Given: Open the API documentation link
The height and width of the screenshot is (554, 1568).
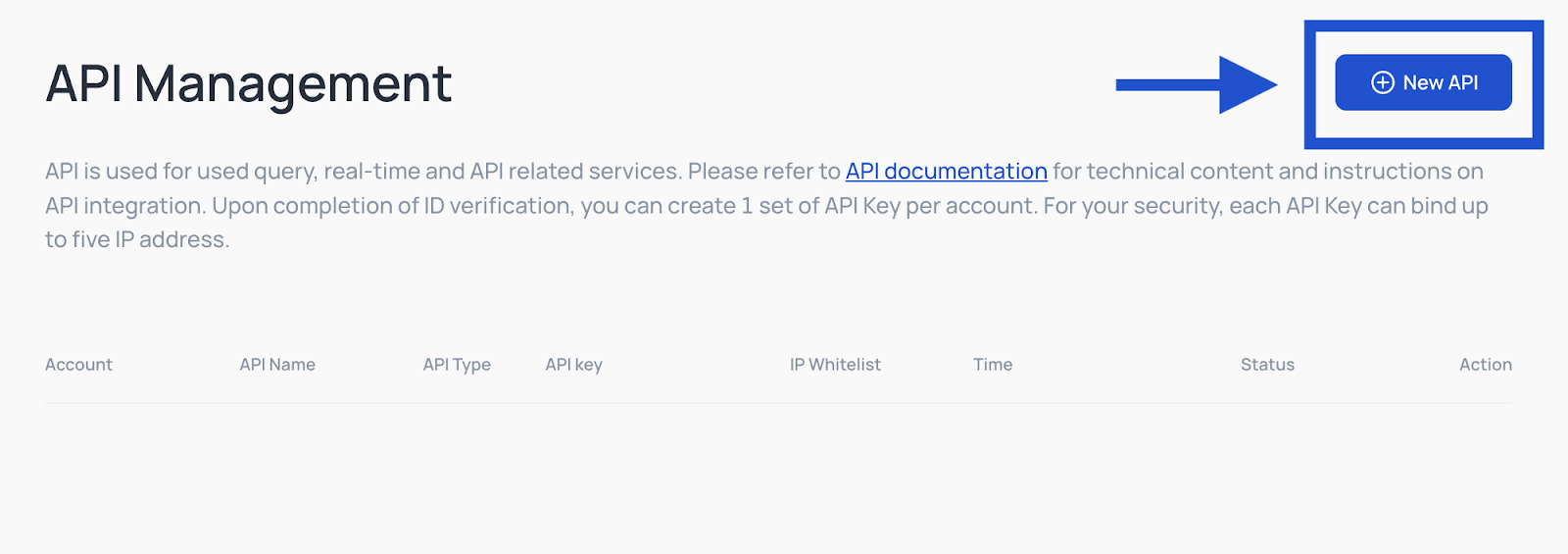Looking at the screenshot, I should click(x=947, y=172).
